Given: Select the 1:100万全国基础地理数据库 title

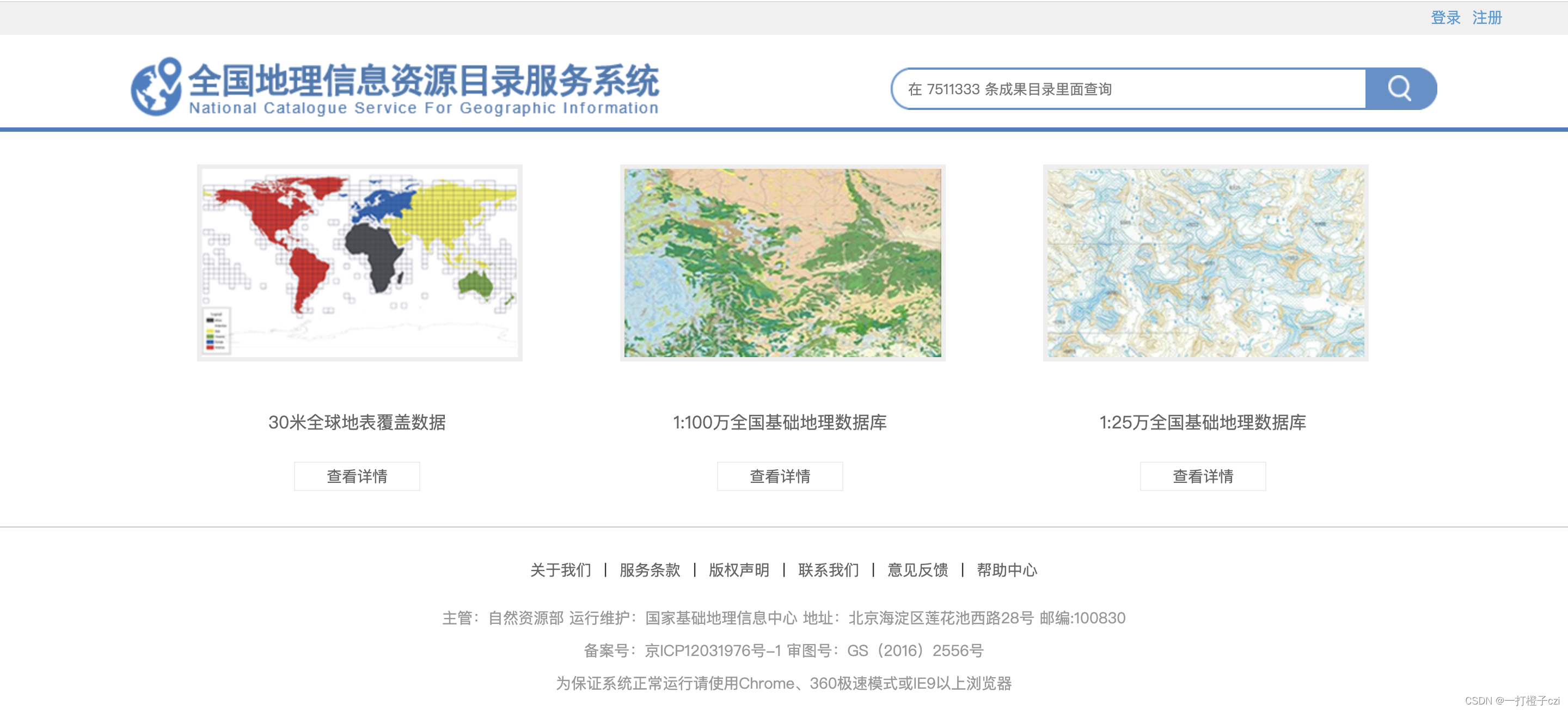Looking at the screenshot, I should point(780,422).
